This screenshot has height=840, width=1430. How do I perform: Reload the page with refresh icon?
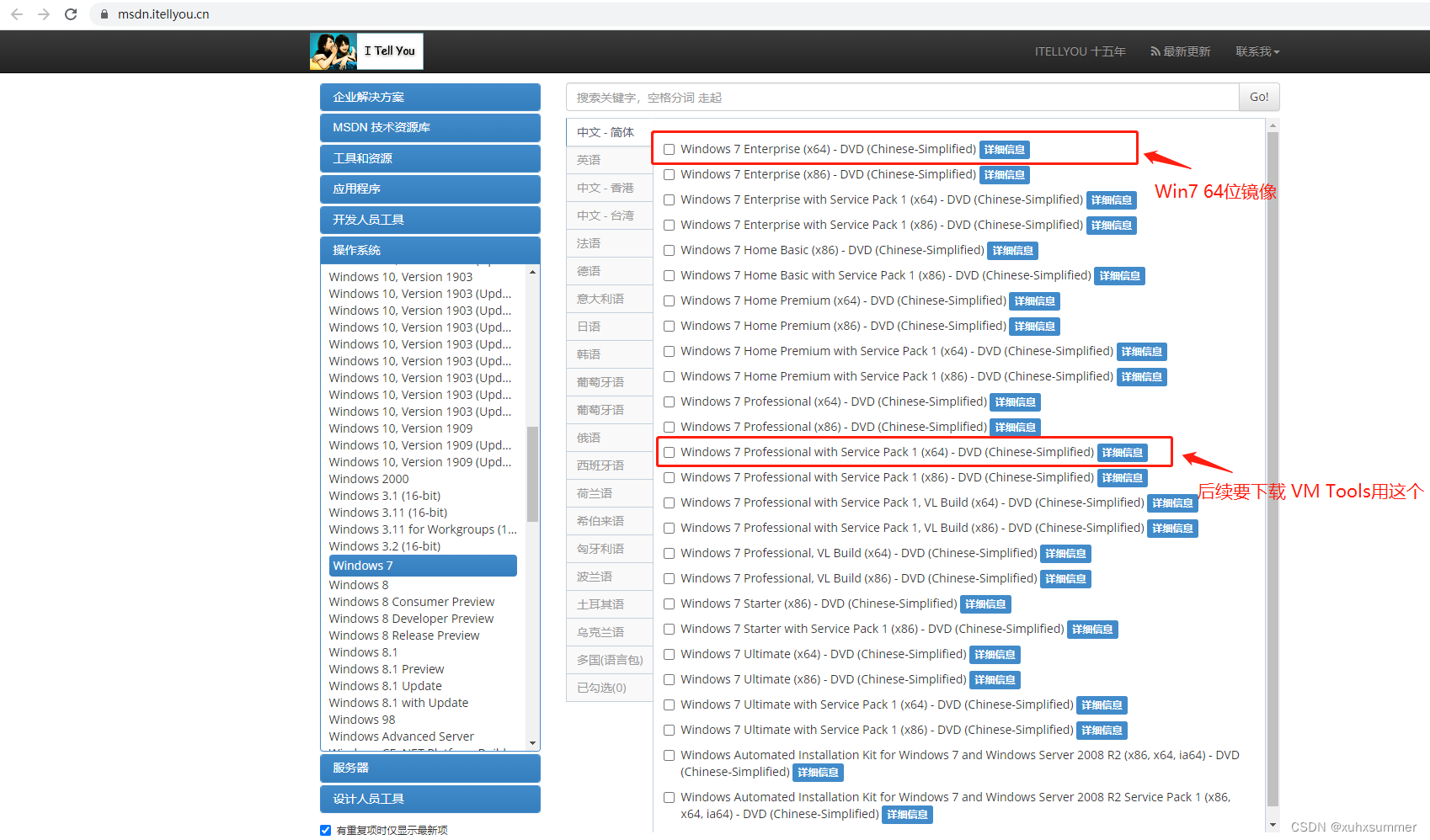[x=71, y=14]
